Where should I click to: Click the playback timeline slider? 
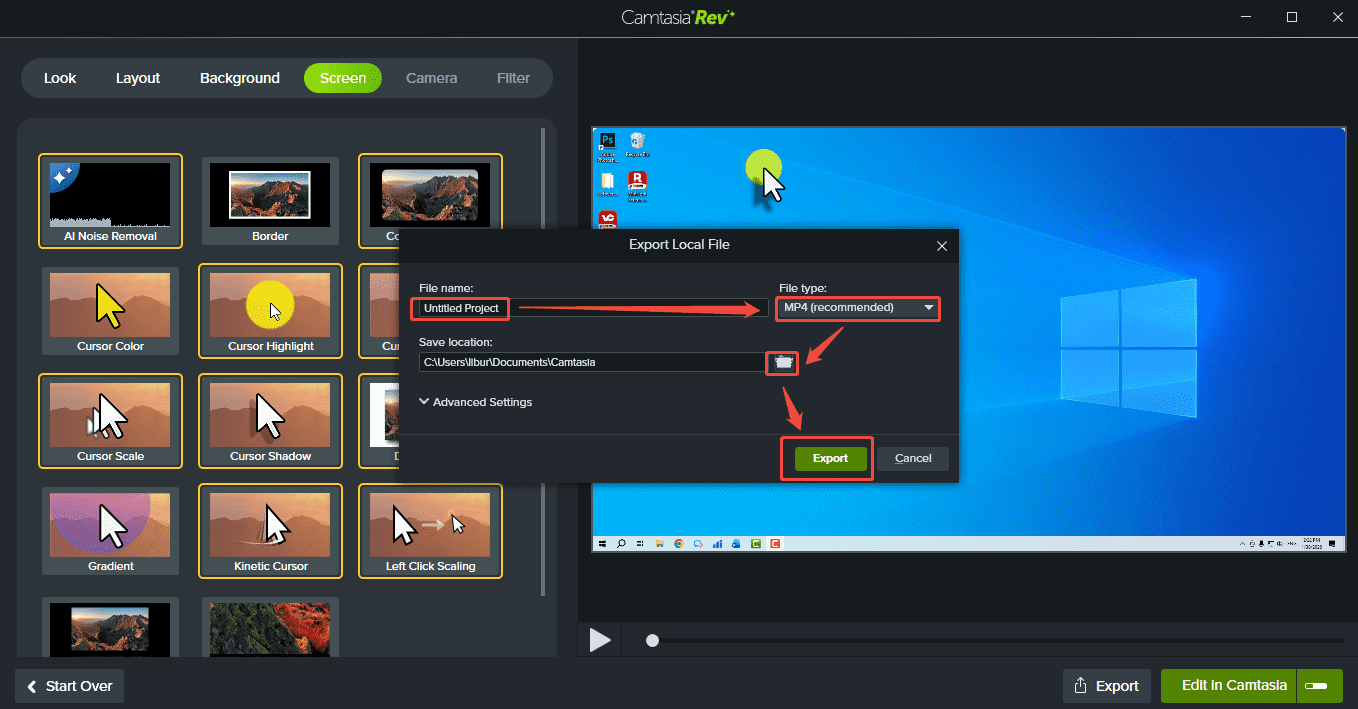coord(651,640)
